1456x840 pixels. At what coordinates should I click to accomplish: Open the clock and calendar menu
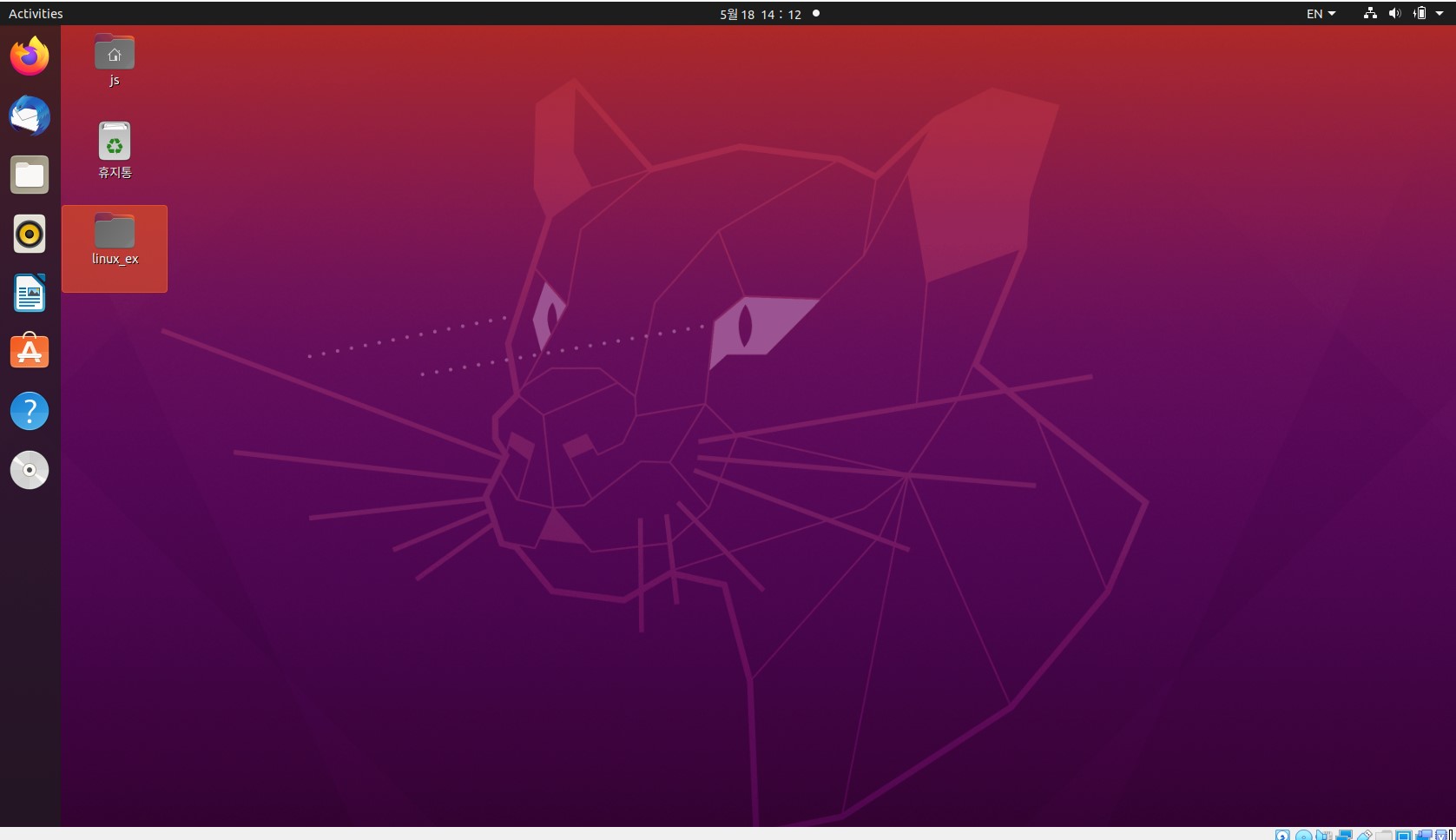[x=761, y=14]
